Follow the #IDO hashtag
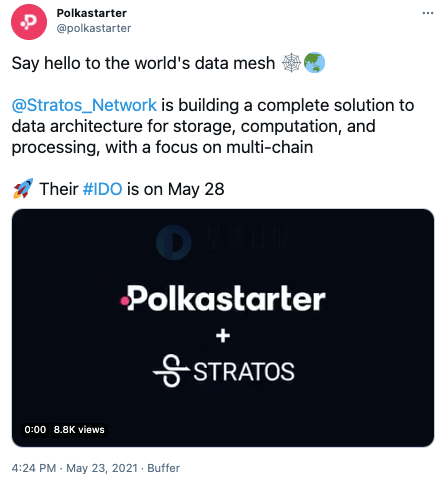 tap(102, 189)
